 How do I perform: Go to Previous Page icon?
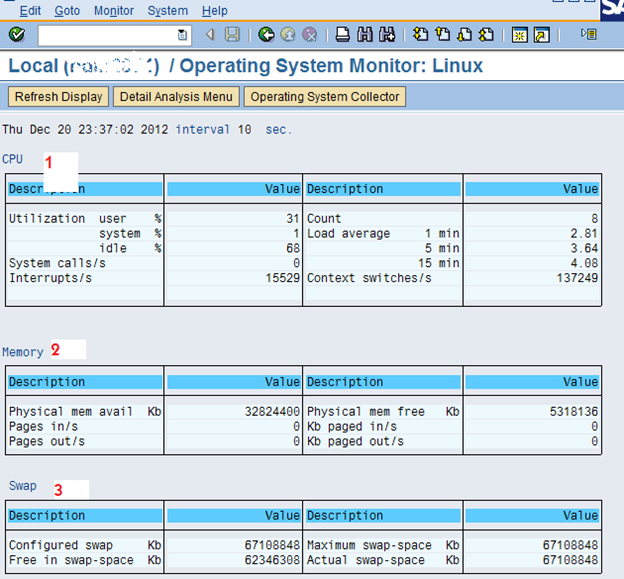tap(443, 35)
